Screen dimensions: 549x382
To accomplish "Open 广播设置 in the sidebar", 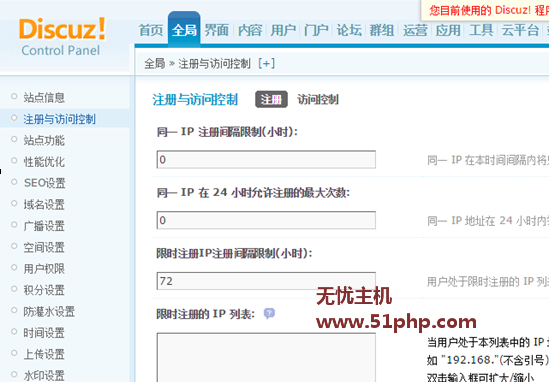I will tap(44, 226).
